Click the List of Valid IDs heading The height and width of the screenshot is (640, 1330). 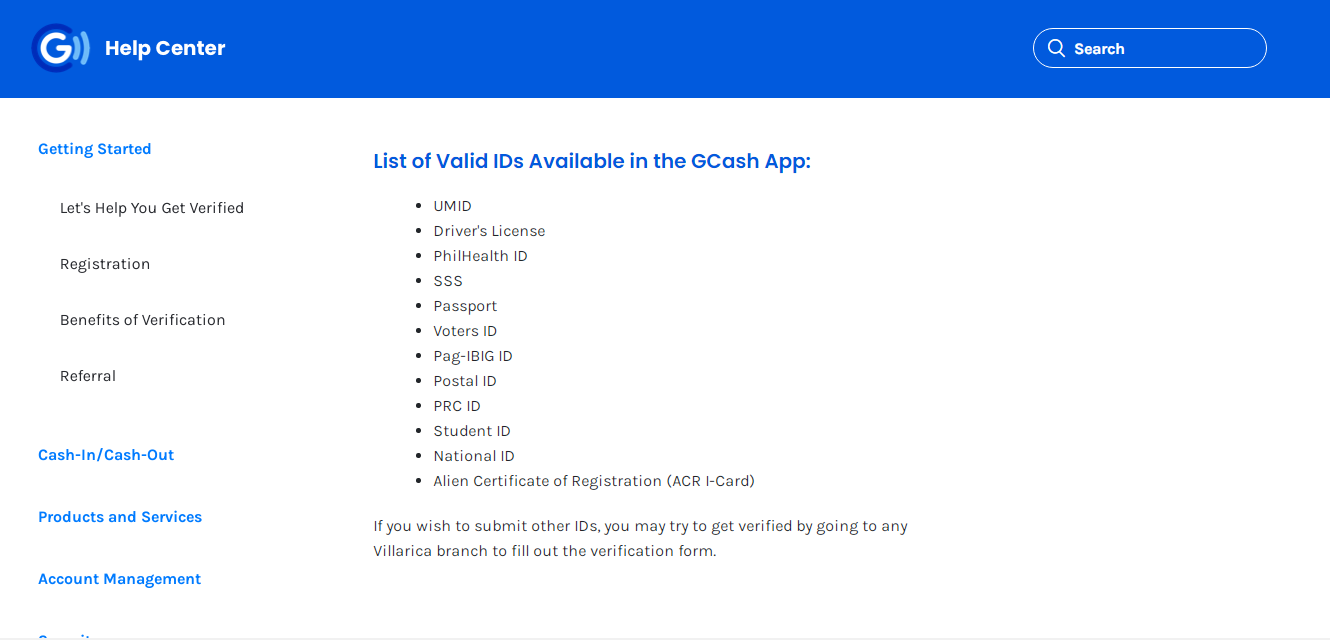(x=592, y=161)
